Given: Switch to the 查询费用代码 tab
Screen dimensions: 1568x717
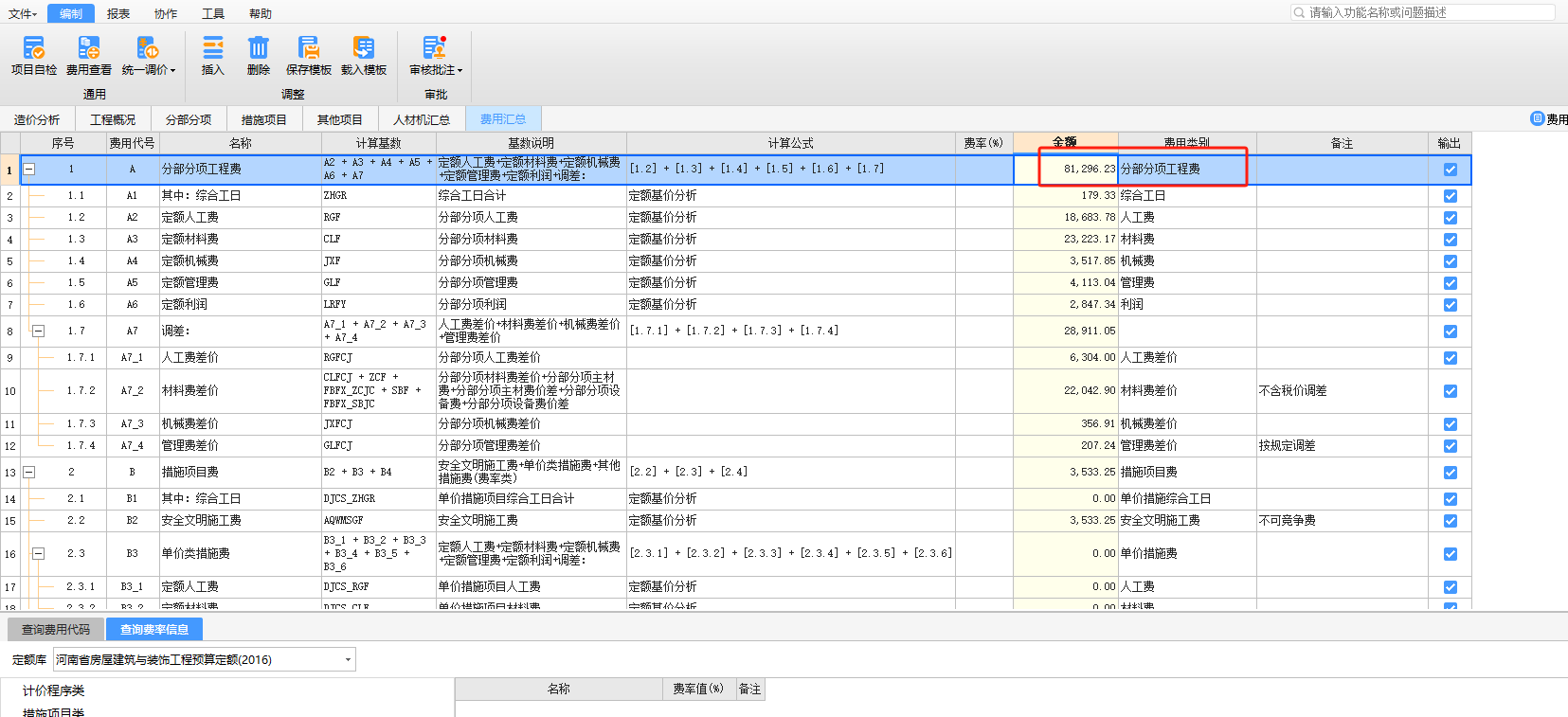Looking at the screenshot, I should click(x=56, y=629).
